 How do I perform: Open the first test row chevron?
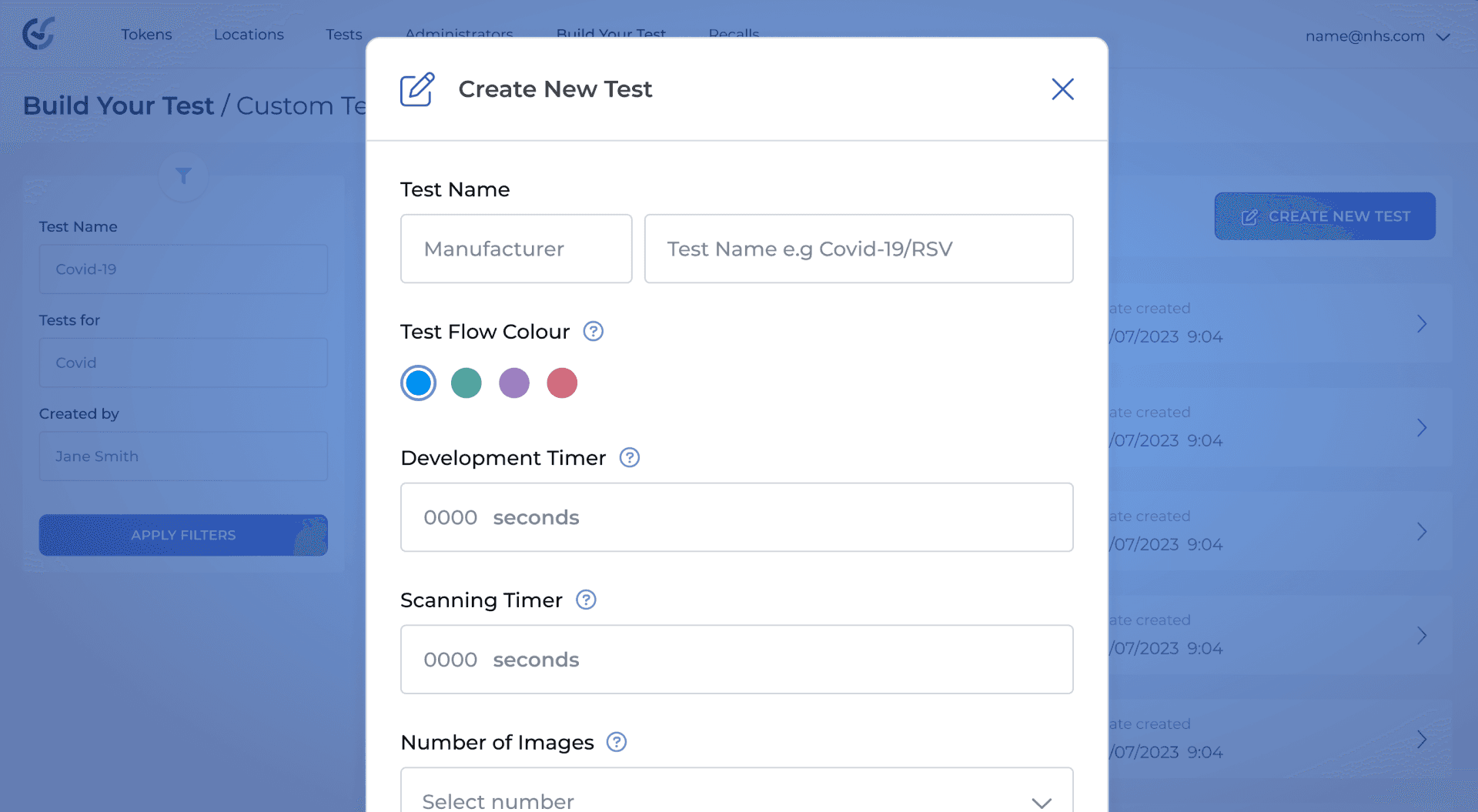click(x=1421, y=323)
